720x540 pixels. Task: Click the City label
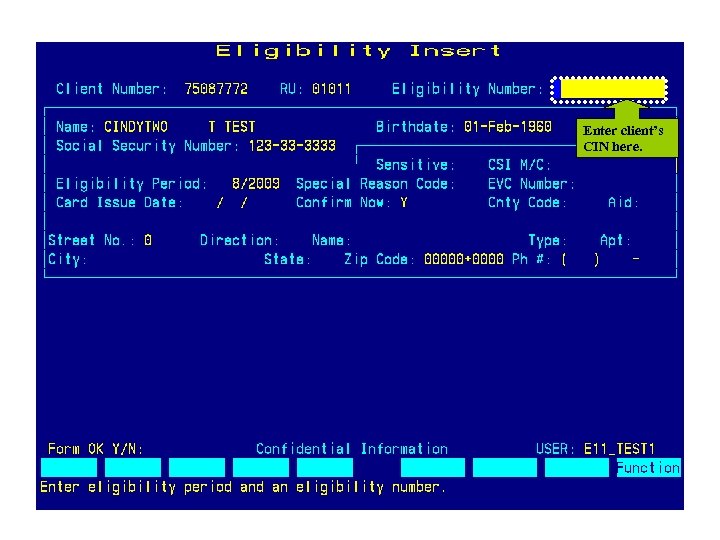coord(68,259)
